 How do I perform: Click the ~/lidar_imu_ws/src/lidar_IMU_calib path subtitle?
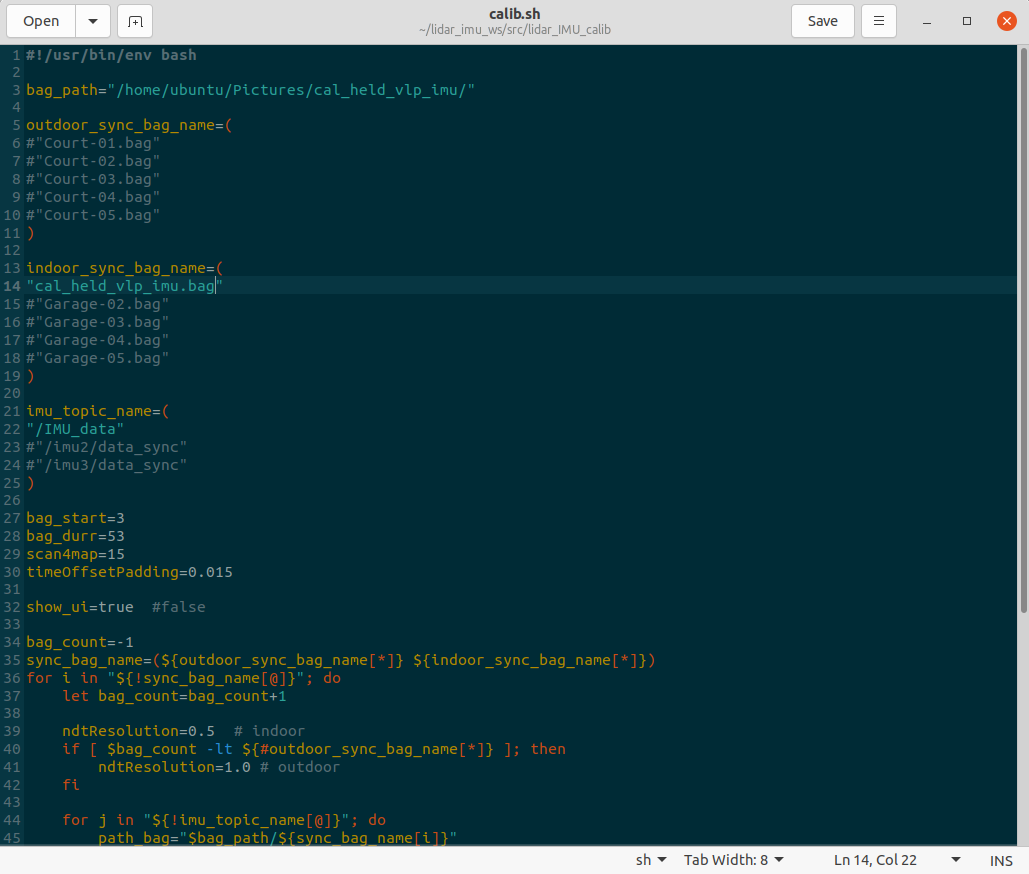514,30
